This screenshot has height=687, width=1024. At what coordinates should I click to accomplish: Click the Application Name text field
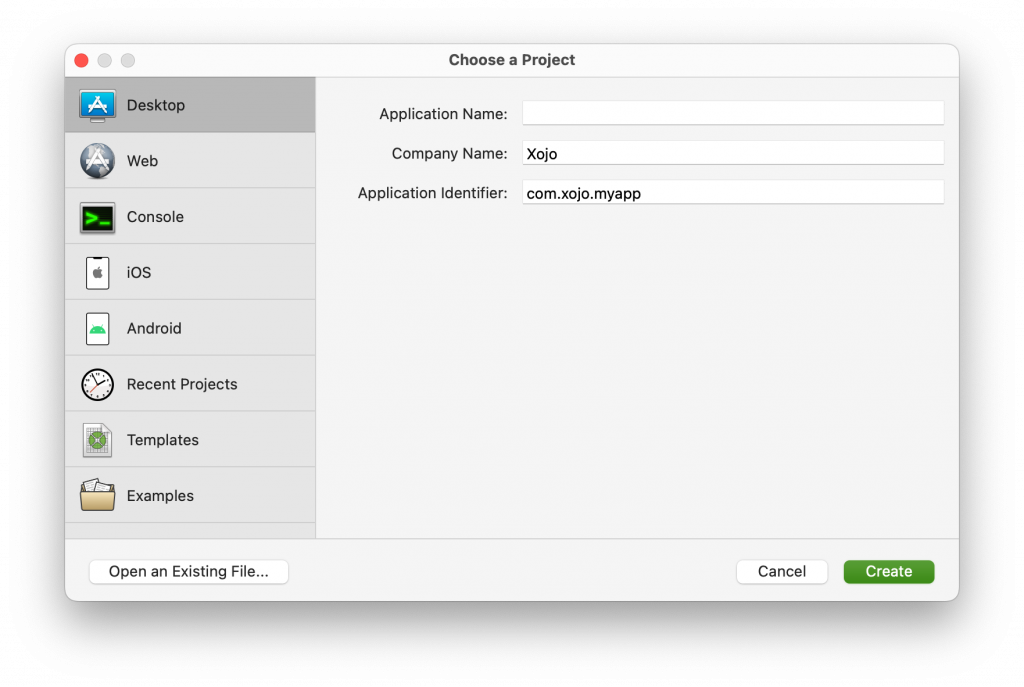pyautogui.click(x=732, y=113)
